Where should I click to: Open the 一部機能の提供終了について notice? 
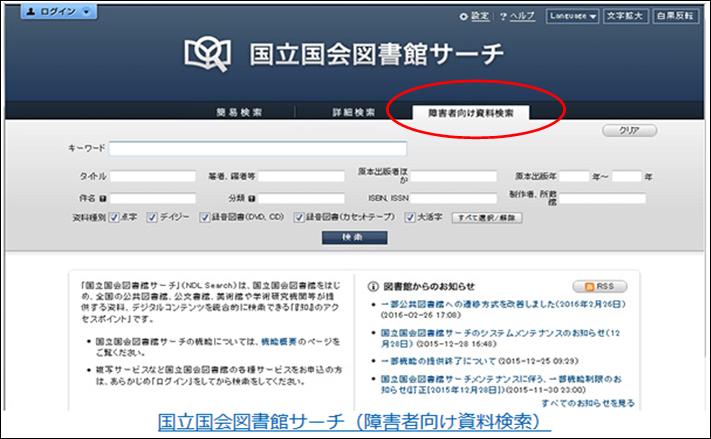click(x=438, y=361)
